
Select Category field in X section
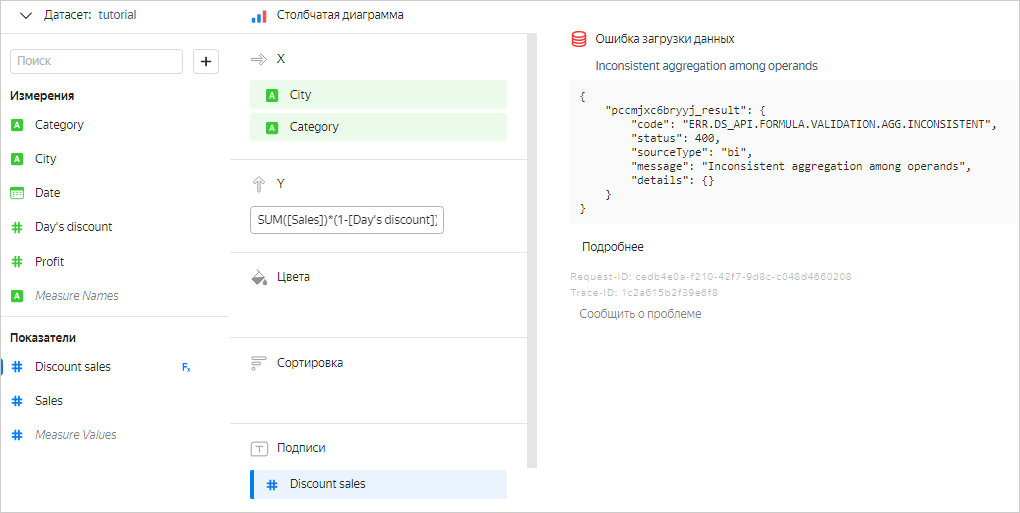click(x=378, y=127)
